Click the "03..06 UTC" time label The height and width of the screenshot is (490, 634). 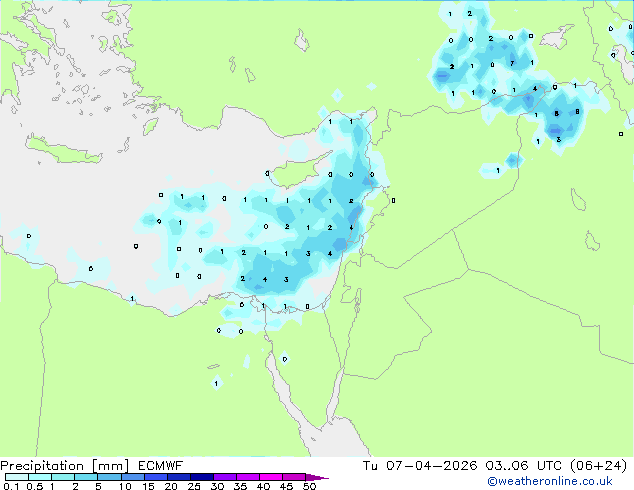(x=524, y=466)
